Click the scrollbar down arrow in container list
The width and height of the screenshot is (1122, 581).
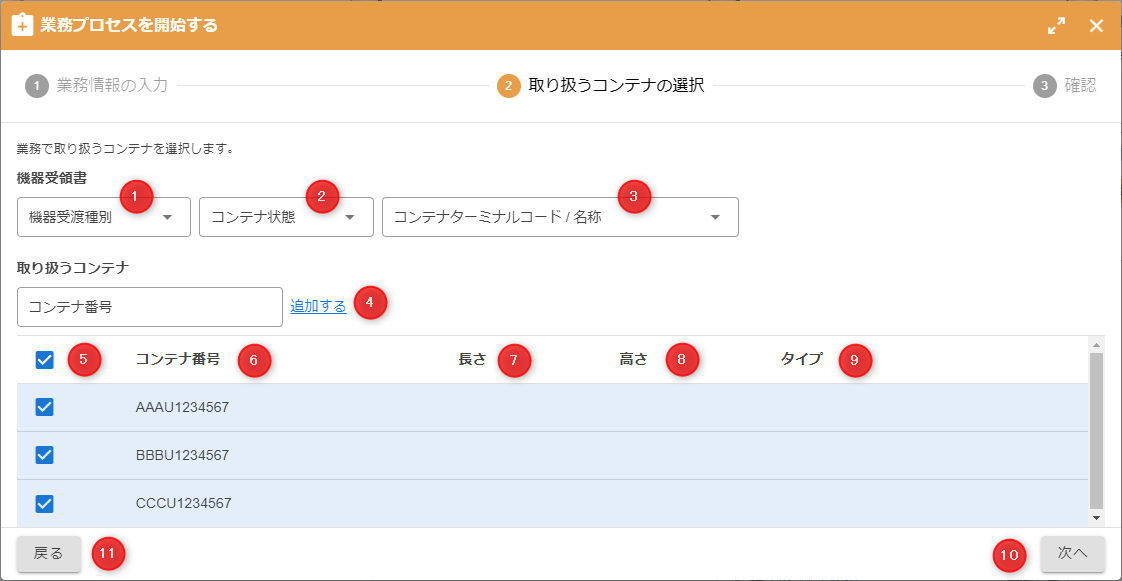[1096, 518]
